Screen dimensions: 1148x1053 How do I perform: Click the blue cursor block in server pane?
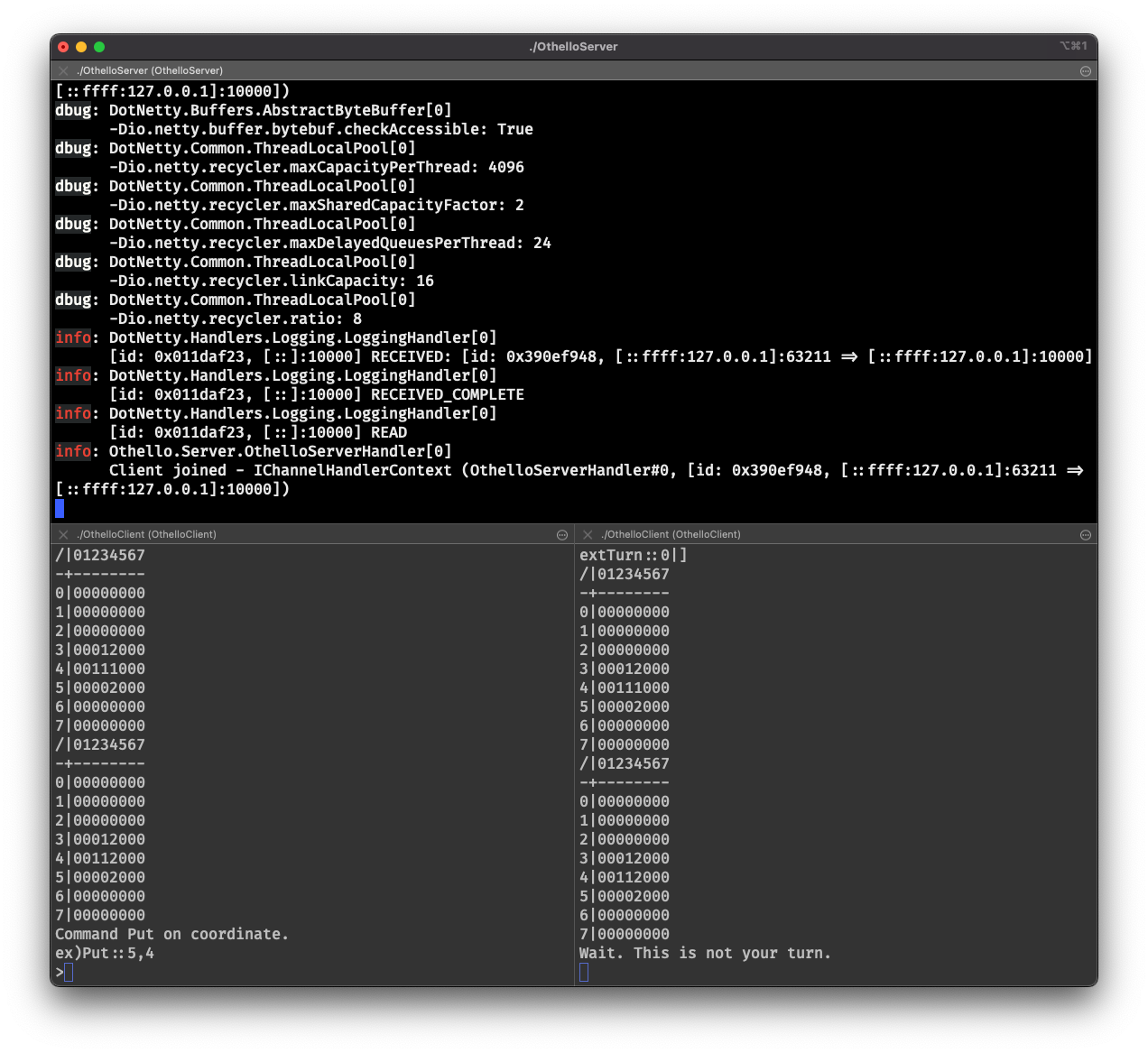click(60, 508)
